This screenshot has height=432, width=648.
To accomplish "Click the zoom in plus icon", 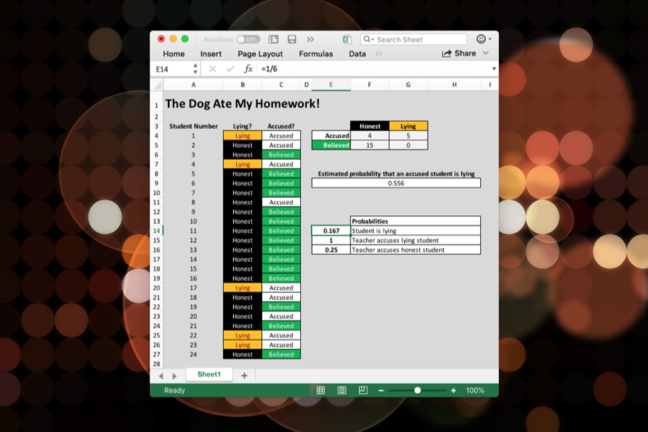I will (x=453, y=390).
